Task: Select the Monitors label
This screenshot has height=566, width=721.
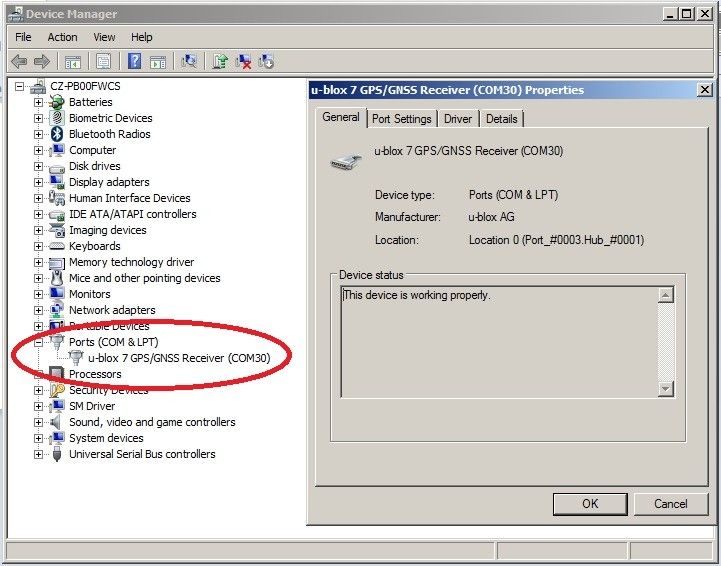Action: [x=90, y=294]
